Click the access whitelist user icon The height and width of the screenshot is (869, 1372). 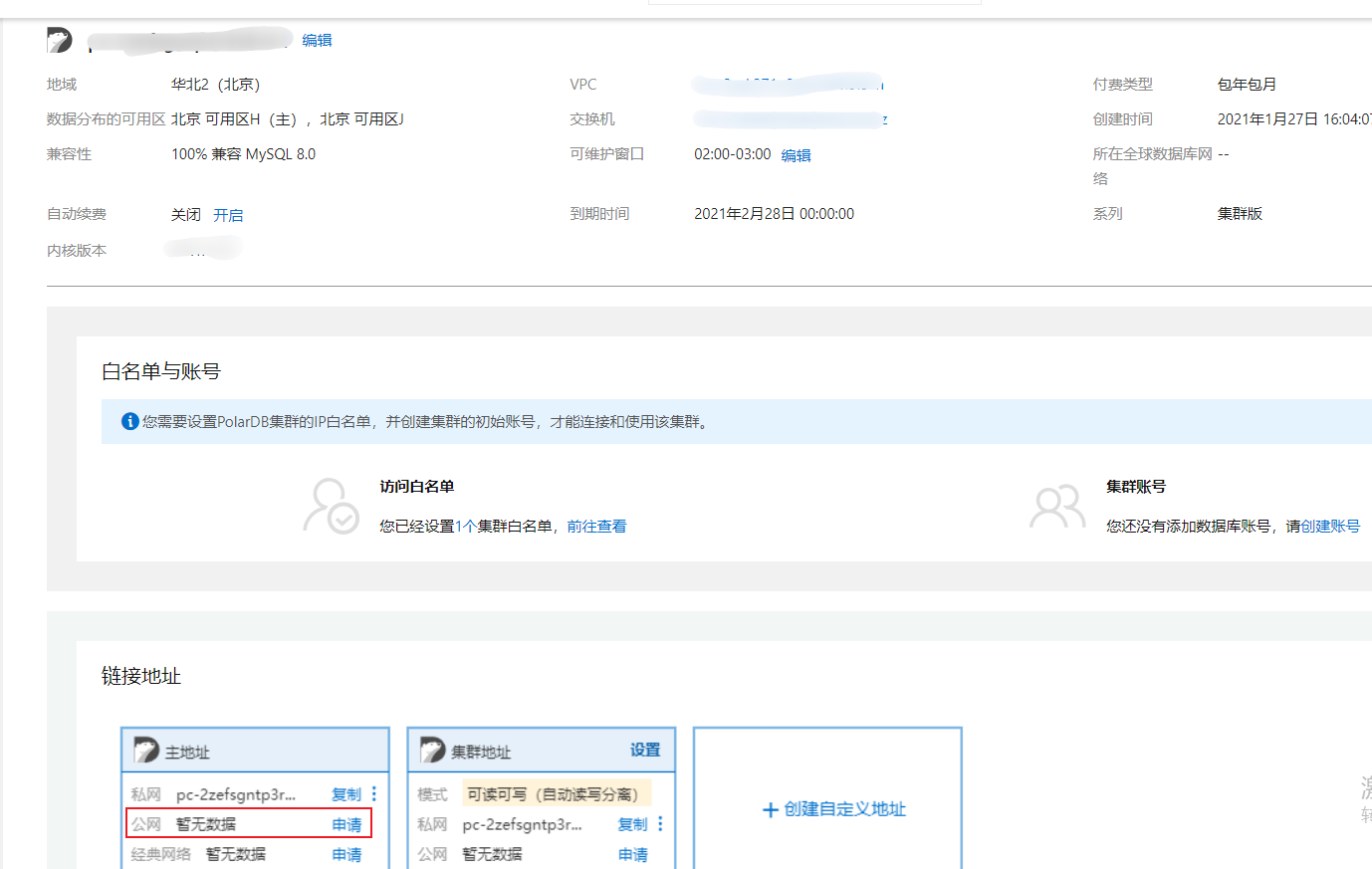tap(331, 506)
